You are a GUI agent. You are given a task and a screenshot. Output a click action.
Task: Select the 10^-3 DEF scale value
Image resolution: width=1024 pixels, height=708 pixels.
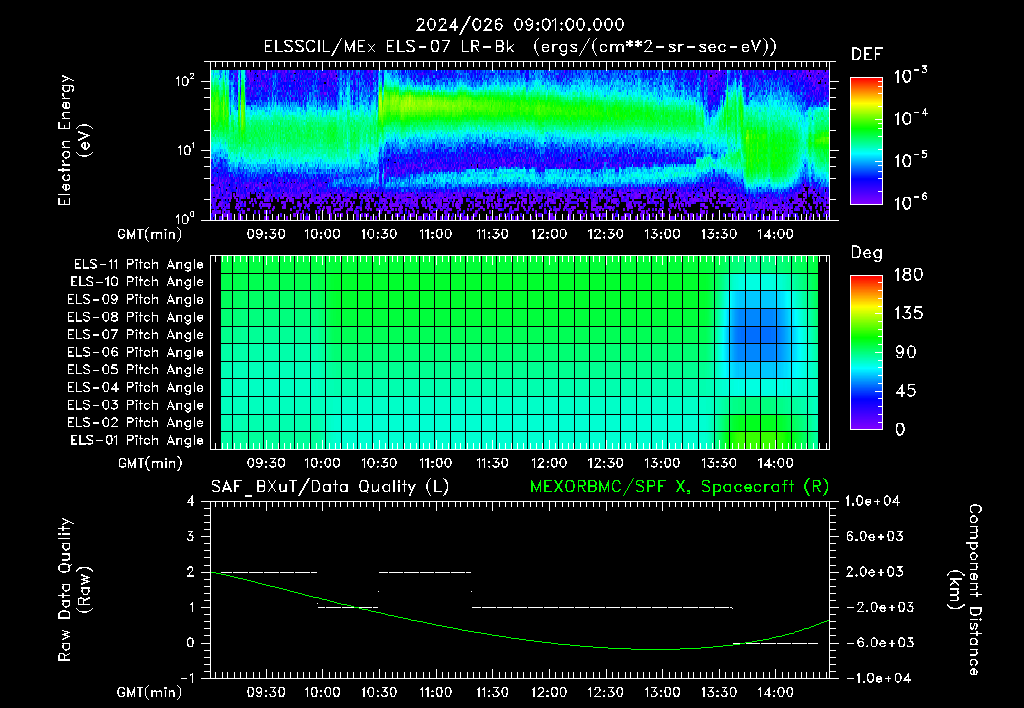(x=911, y=76)
